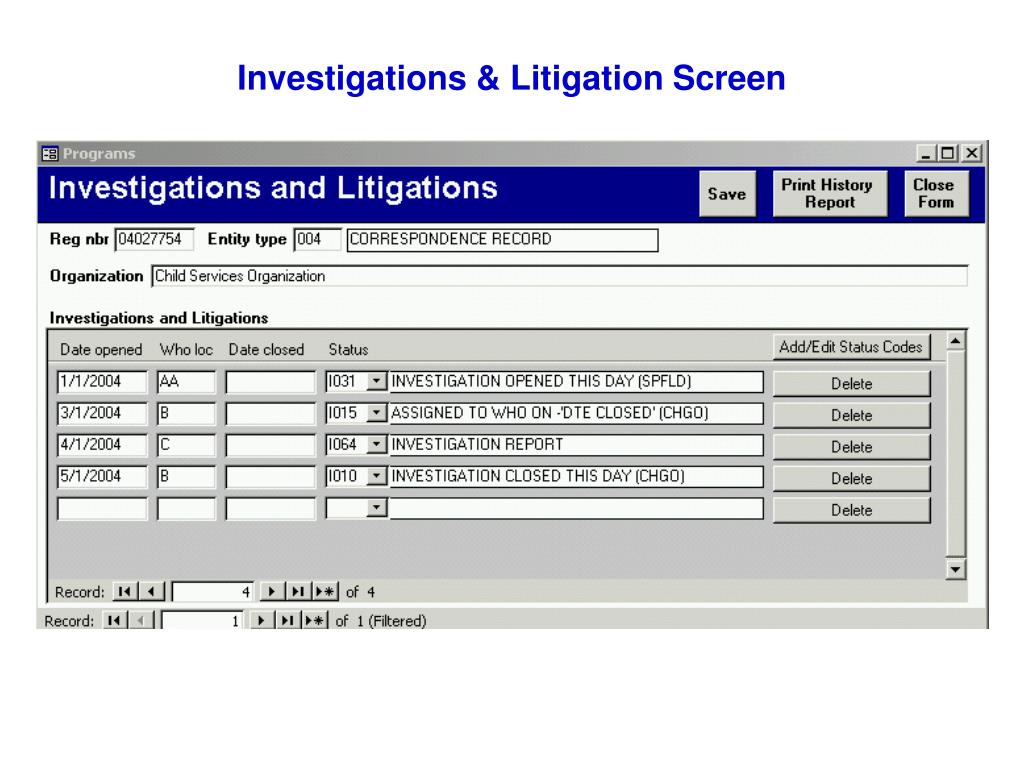Click the status code I010 value
Viewport: 1024px width, 768px height.
343,476
